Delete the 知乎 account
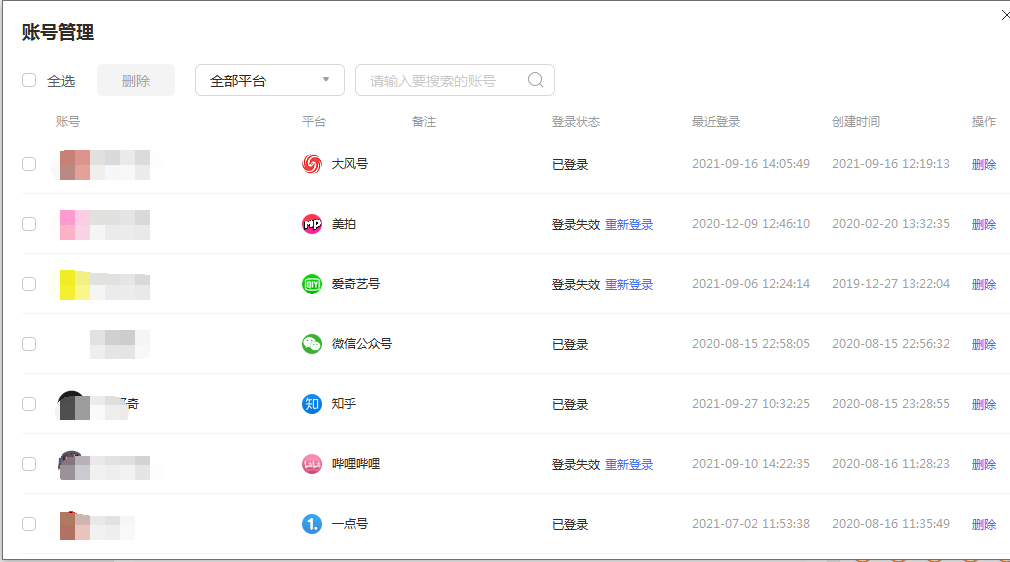 pyautogui.click(x=984, y=404)
